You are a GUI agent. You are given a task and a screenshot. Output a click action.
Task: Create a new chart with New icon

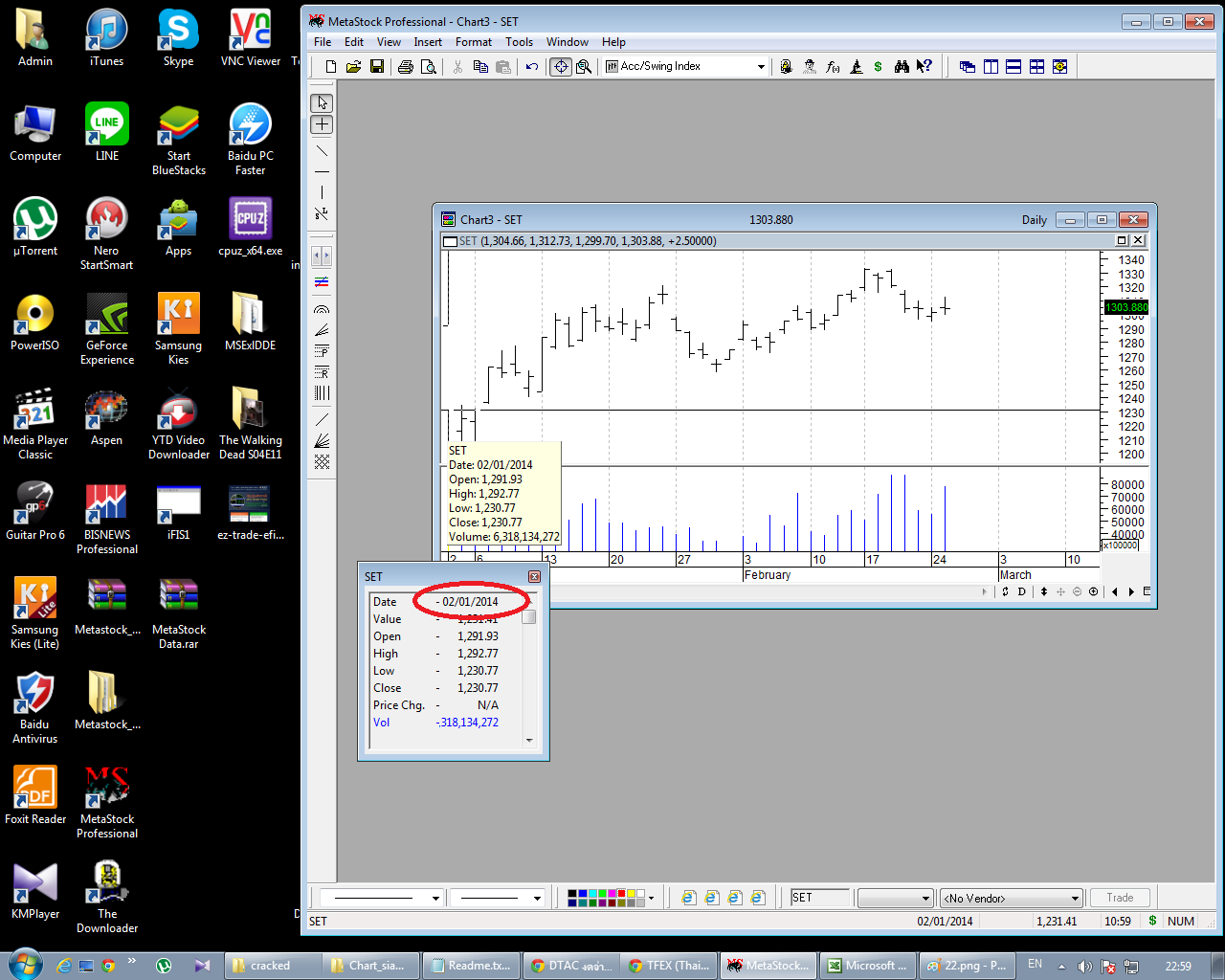coord(331,67)
